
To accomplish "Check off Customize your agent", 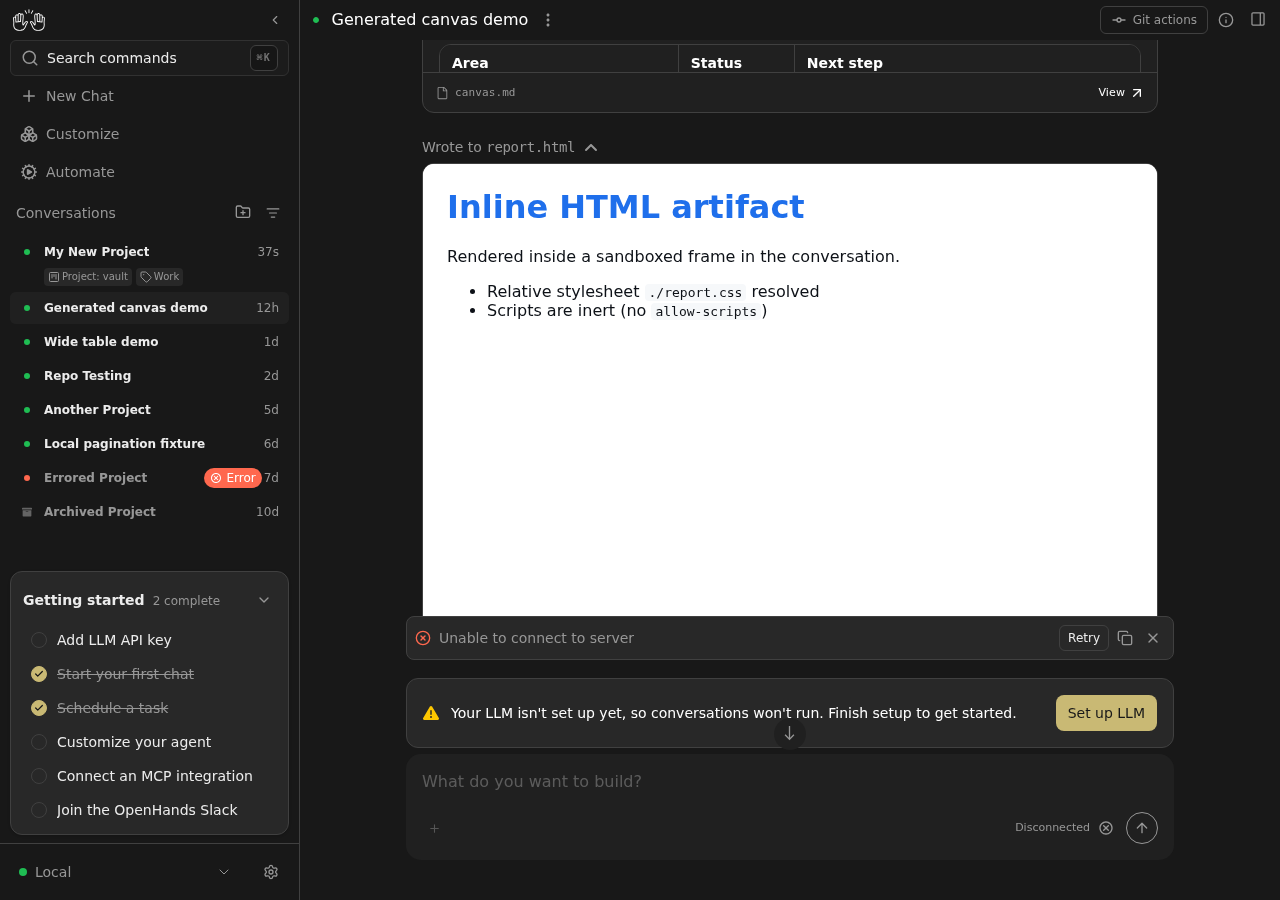I will click(x=39, y=742).
